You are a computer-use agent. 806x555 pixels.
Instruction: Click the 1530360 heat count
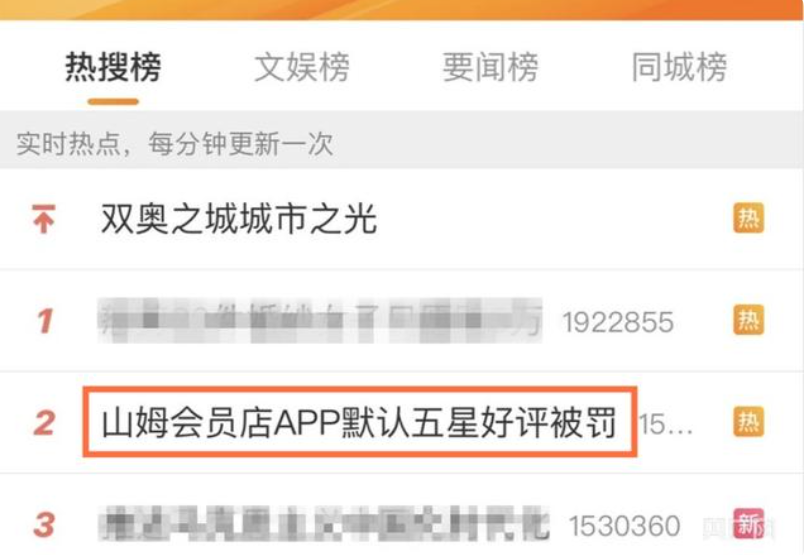pyautogui.click(x=625, y=526)
